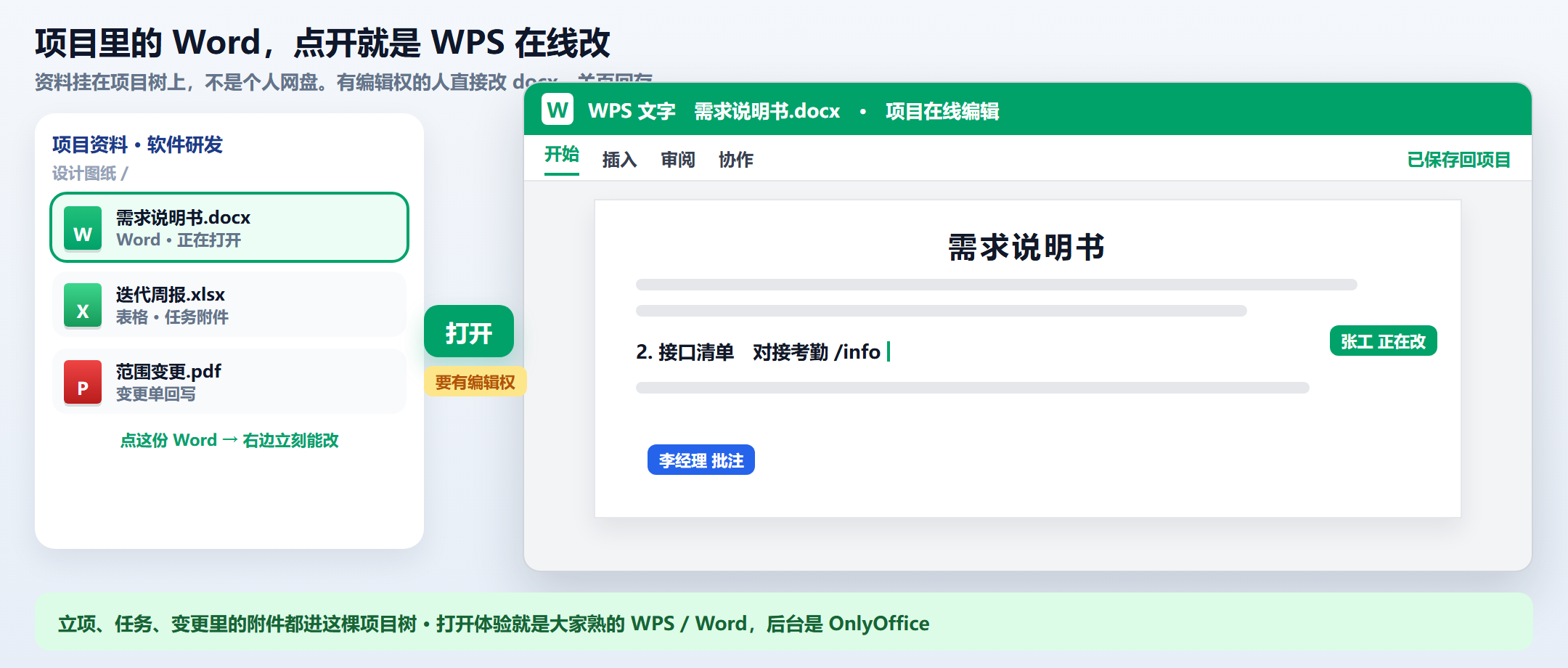Click the 李经理 批注 comment tag
The width and height of the screenshot is (1568, 668).
701,460
